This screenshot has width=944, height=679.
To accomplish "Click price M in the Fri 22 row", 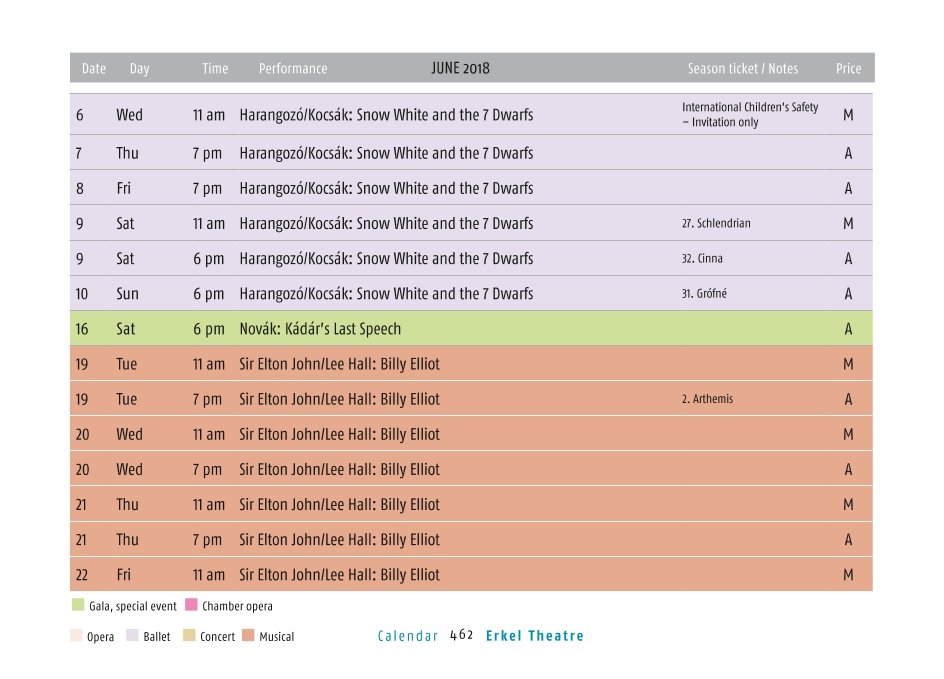I will (848, 575).
